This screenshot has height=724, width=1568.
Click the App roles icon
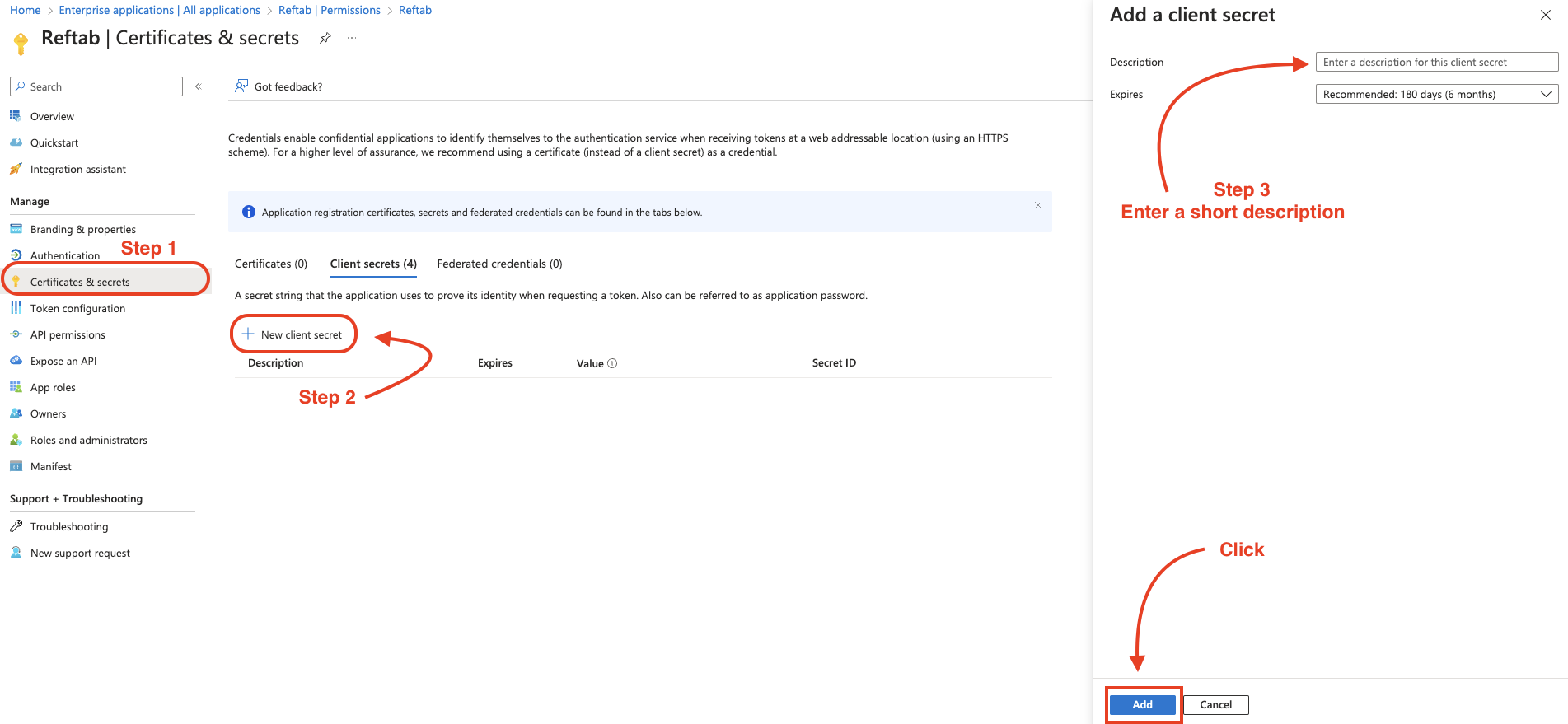click(16, 387)
